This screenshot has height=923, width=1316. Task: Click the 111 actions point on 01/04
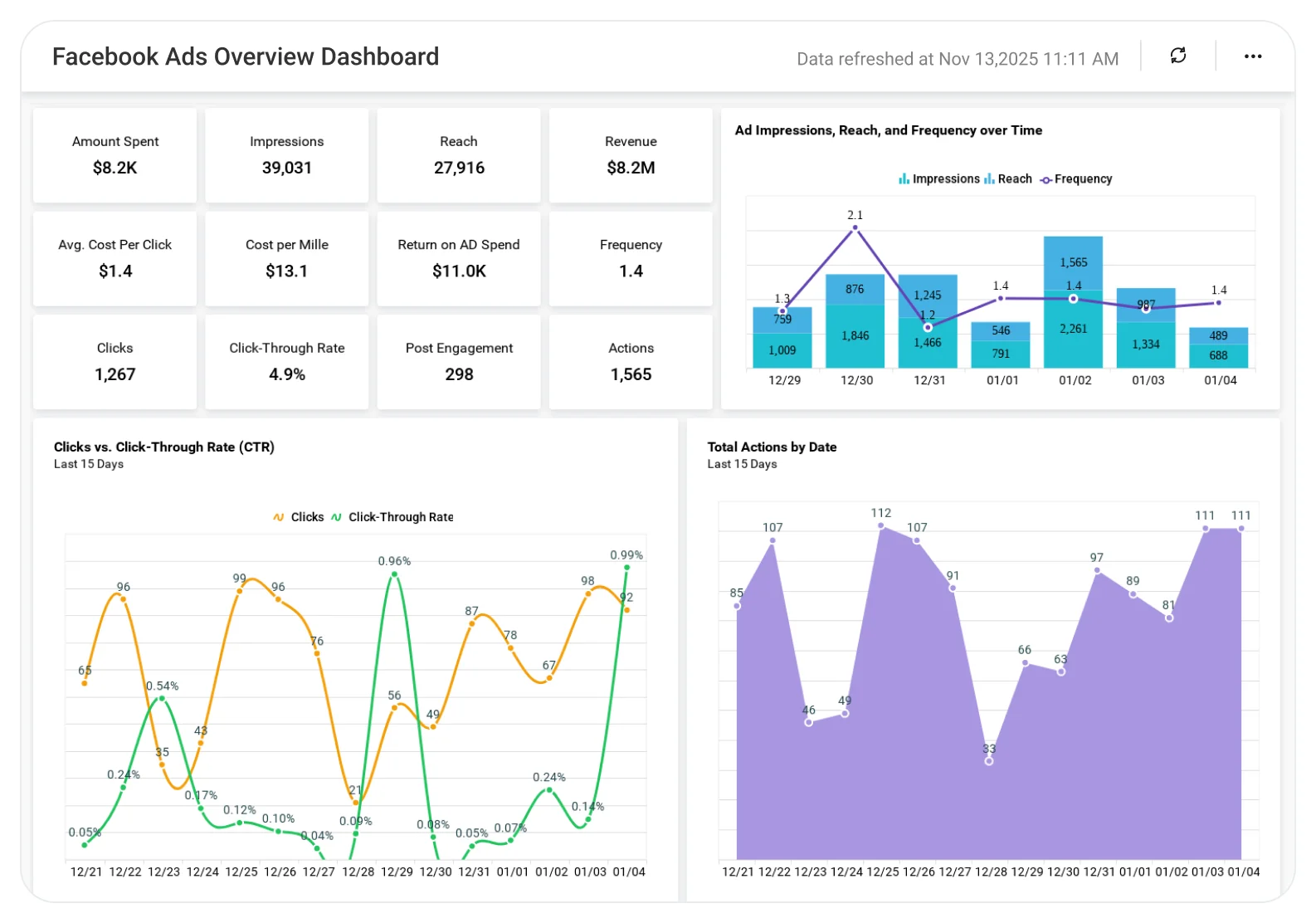[x=1241, y=529]
